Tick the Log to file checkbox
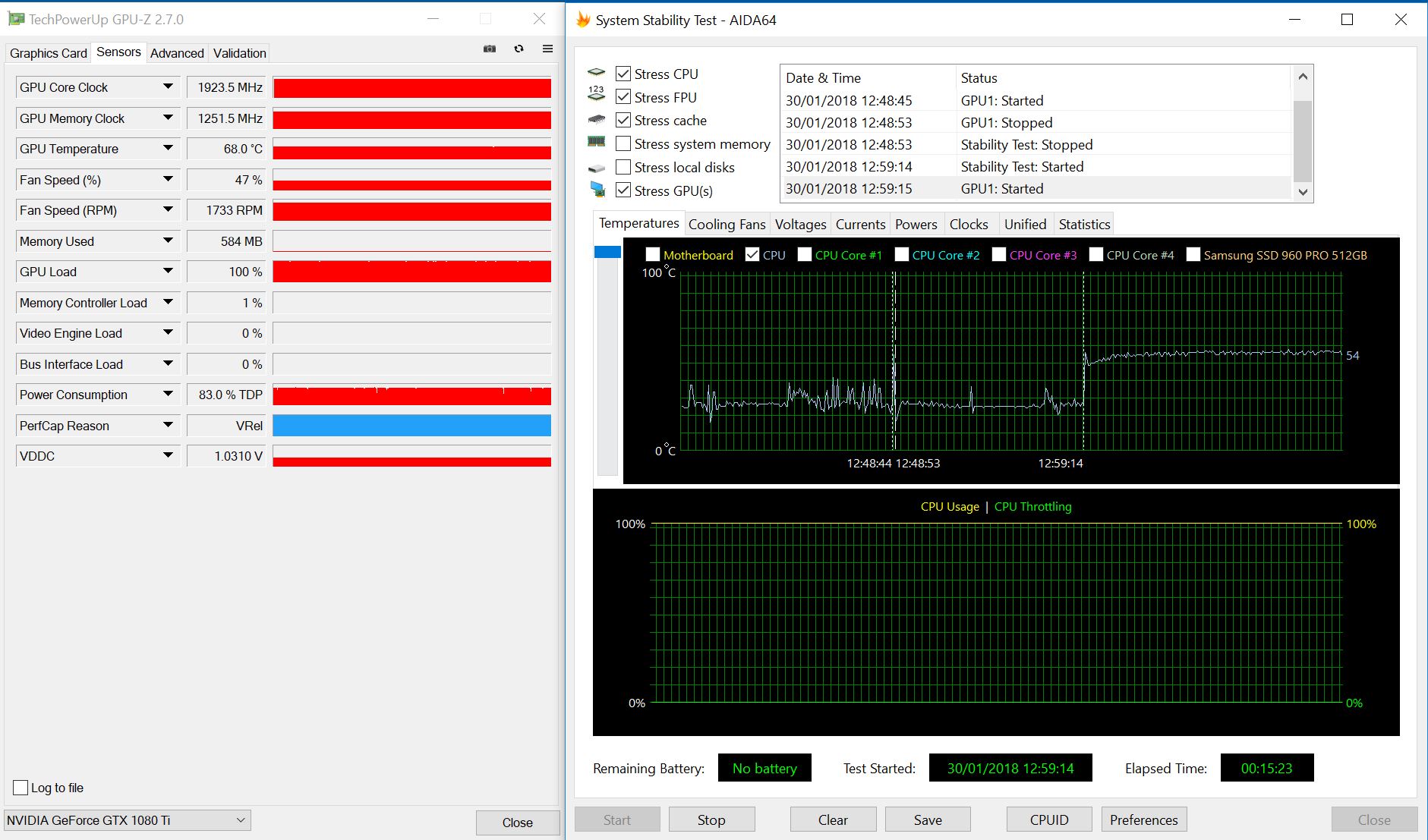 (21, 788)
